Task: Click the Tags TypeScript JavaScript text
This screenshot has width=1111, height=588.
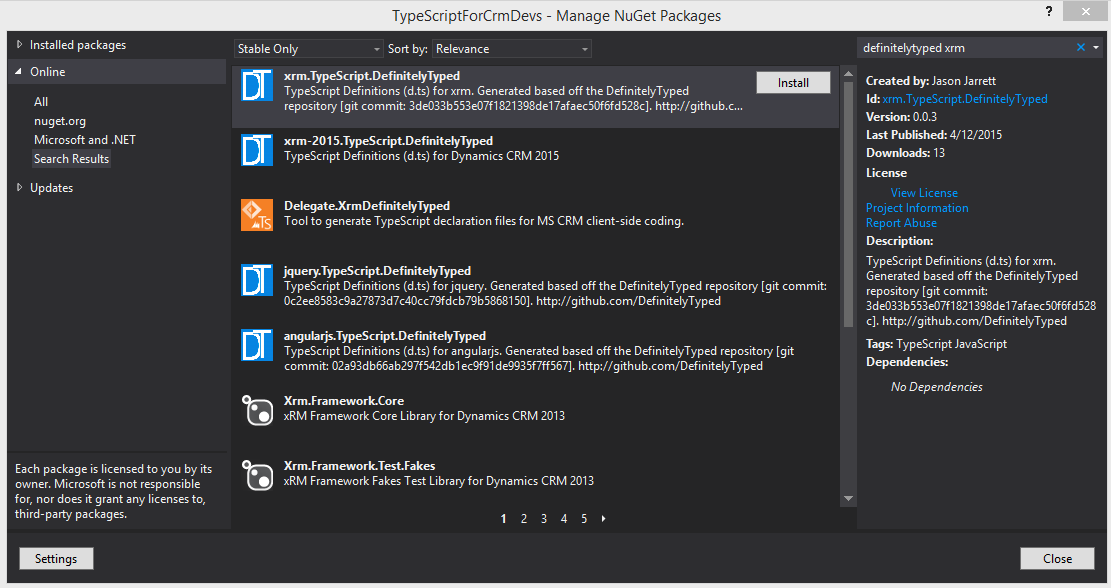Action: coord(936,344)
